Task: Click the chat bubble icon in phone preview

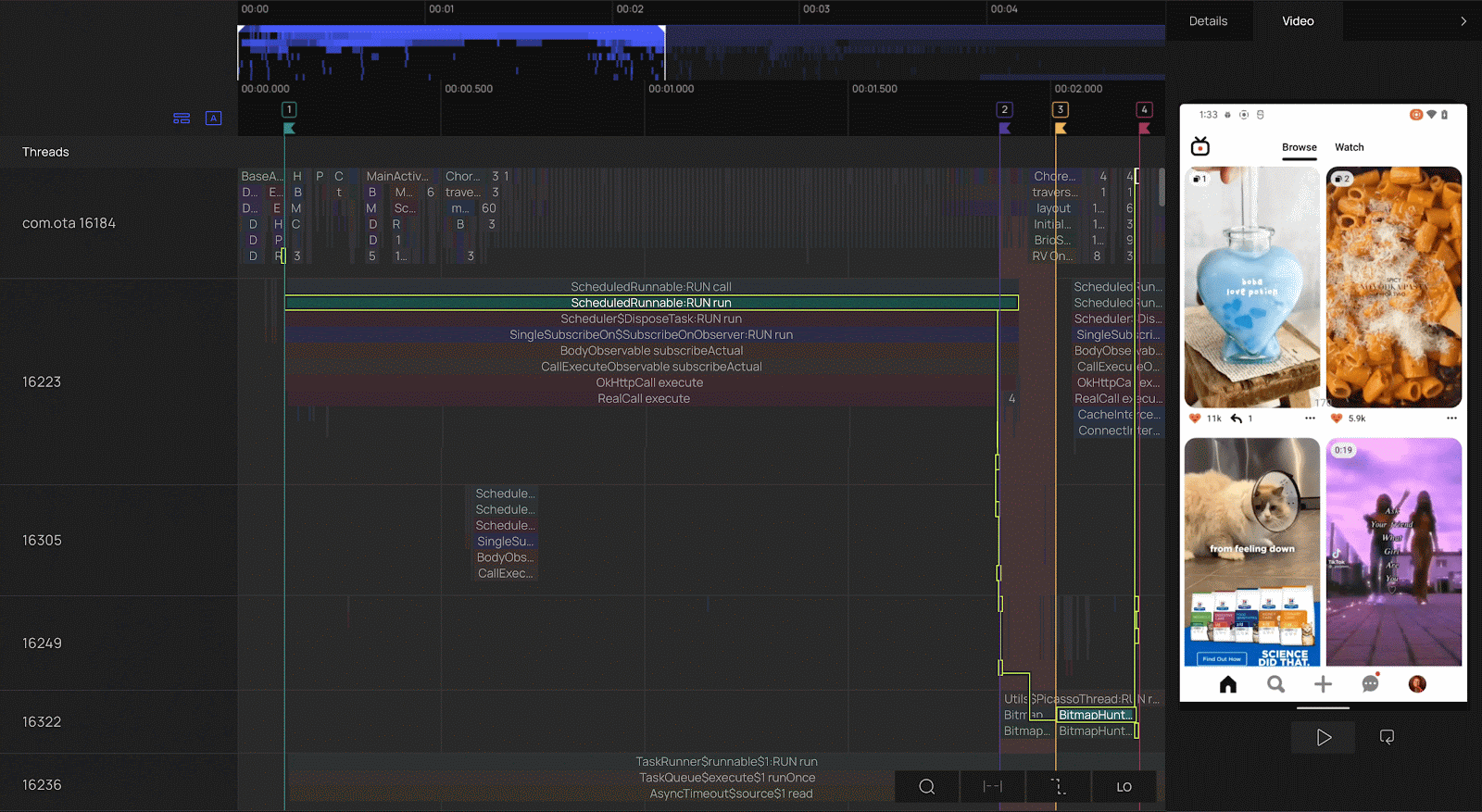Action: 1370,684
